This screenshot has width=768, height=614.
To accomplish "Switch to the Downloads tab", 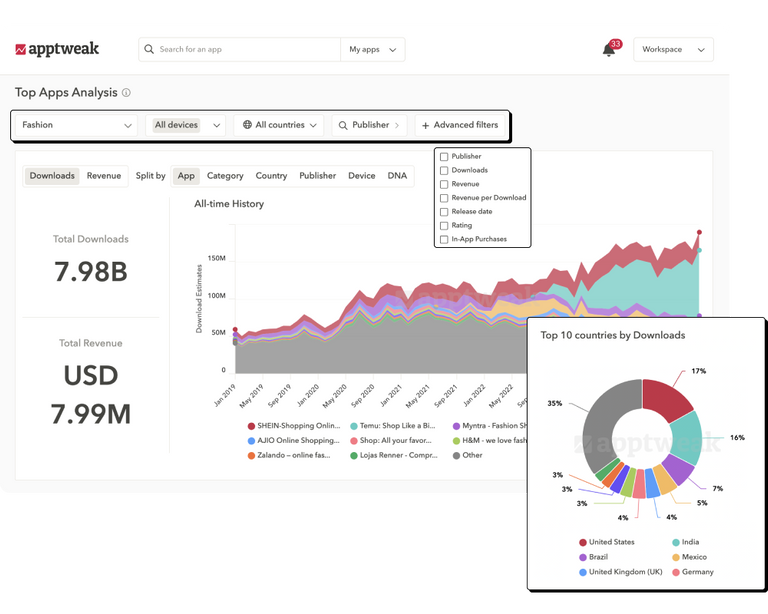I will point(52,176).
